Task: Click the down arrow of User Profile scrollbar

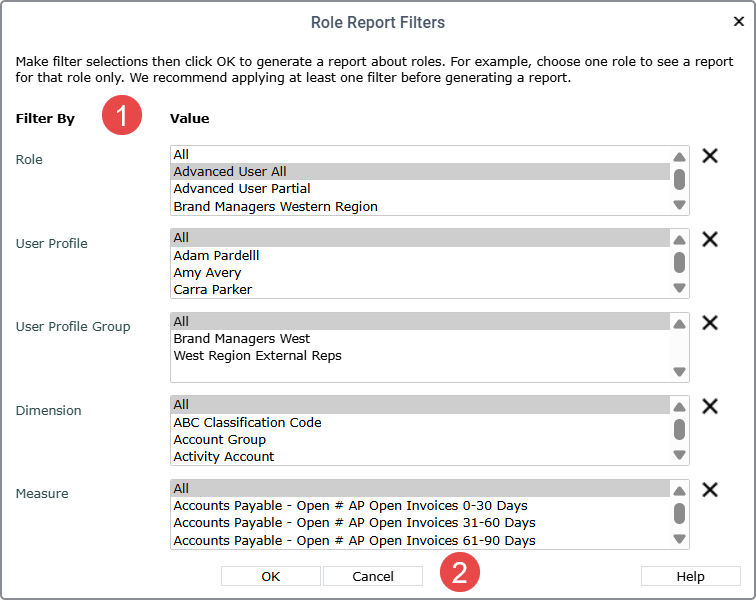Action: point(679,288)
